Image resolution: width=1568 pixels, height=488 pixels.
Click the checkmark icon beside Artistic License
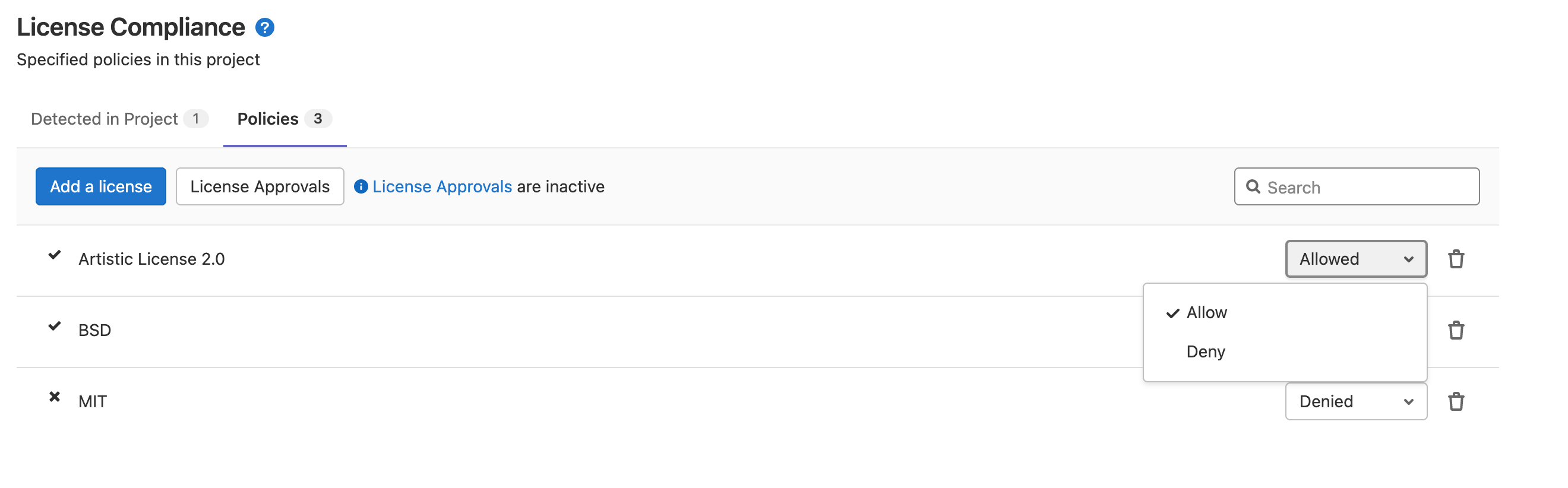pos(55,255)
